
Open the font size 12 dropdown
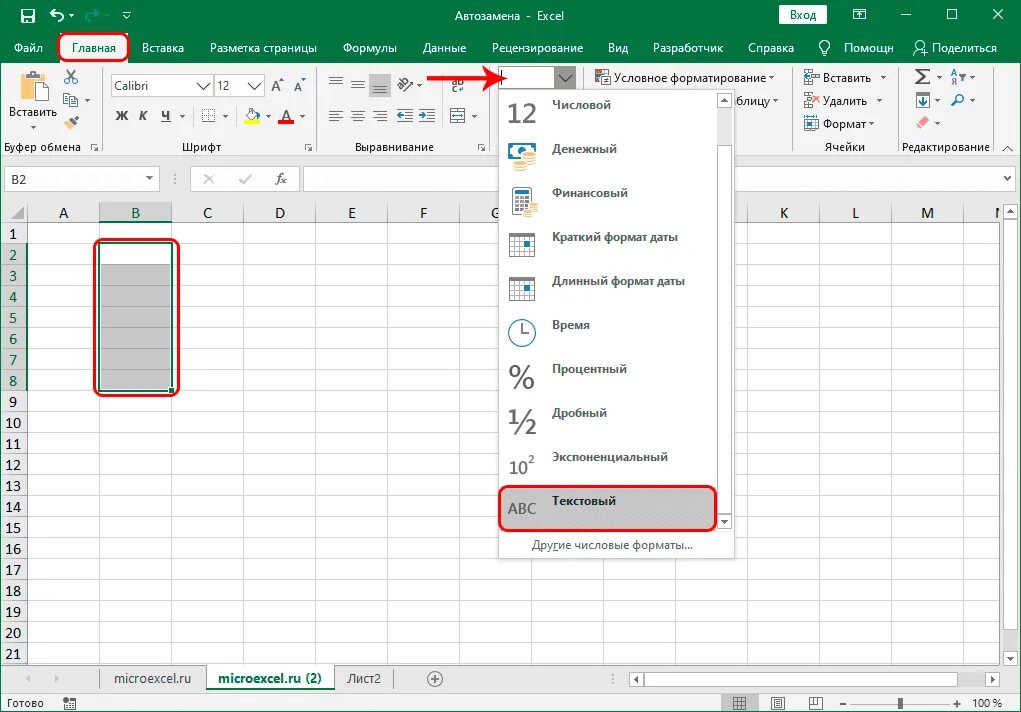click(255, 86)
